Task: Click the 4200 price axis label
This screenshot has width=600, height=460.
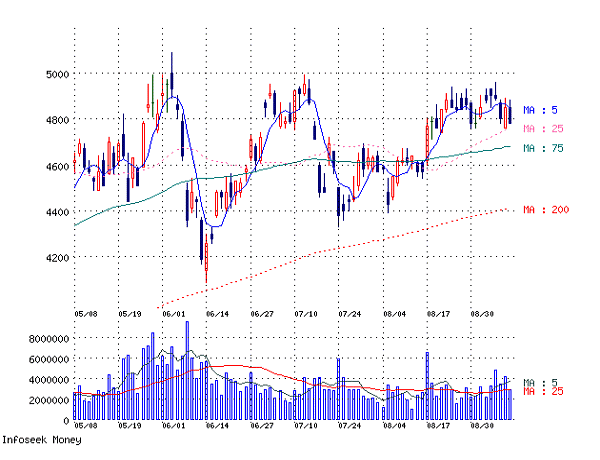Action: point(57,258)
